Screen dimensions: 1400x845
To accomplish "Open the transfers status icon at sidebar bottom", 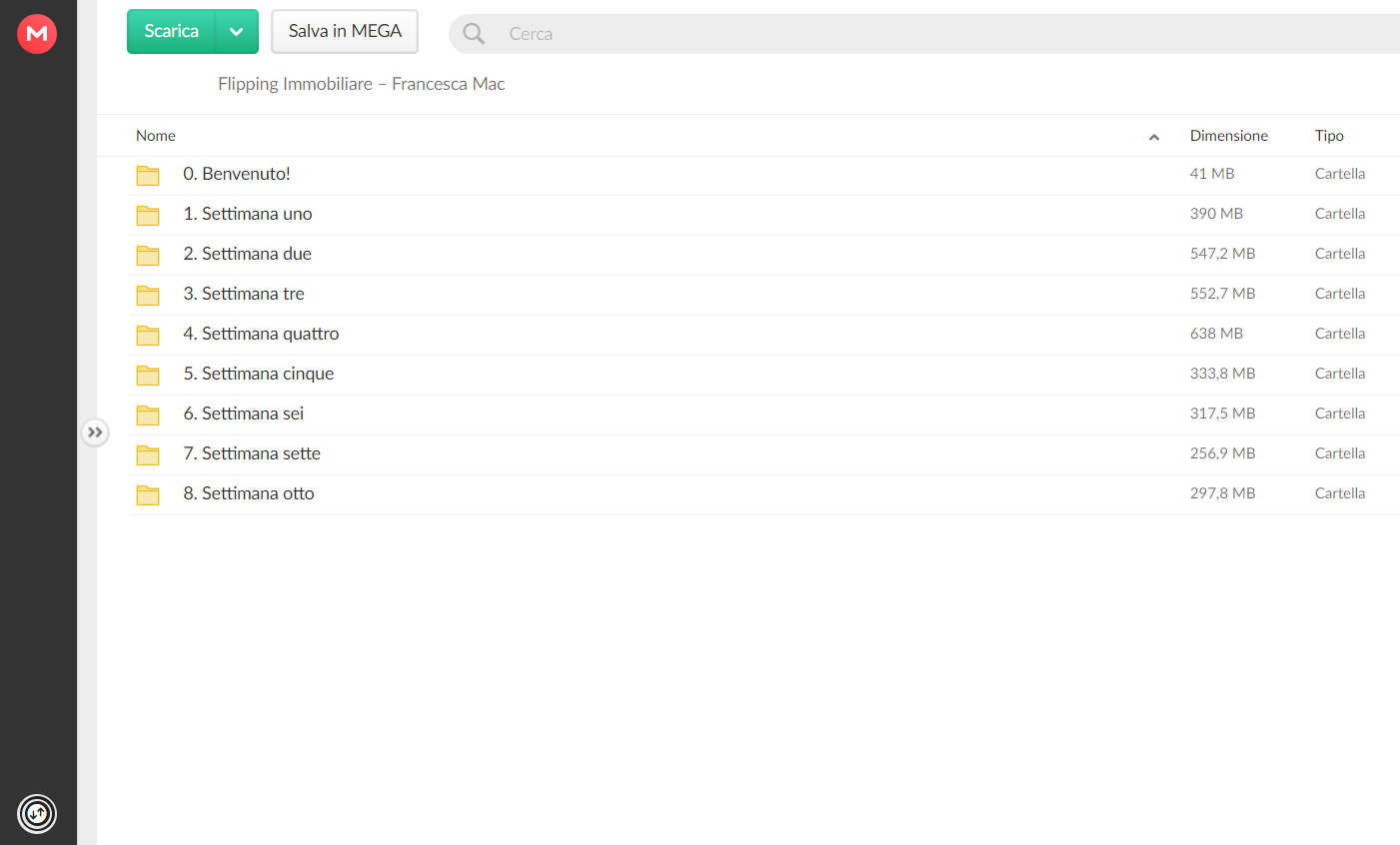I will pos(37,813).
